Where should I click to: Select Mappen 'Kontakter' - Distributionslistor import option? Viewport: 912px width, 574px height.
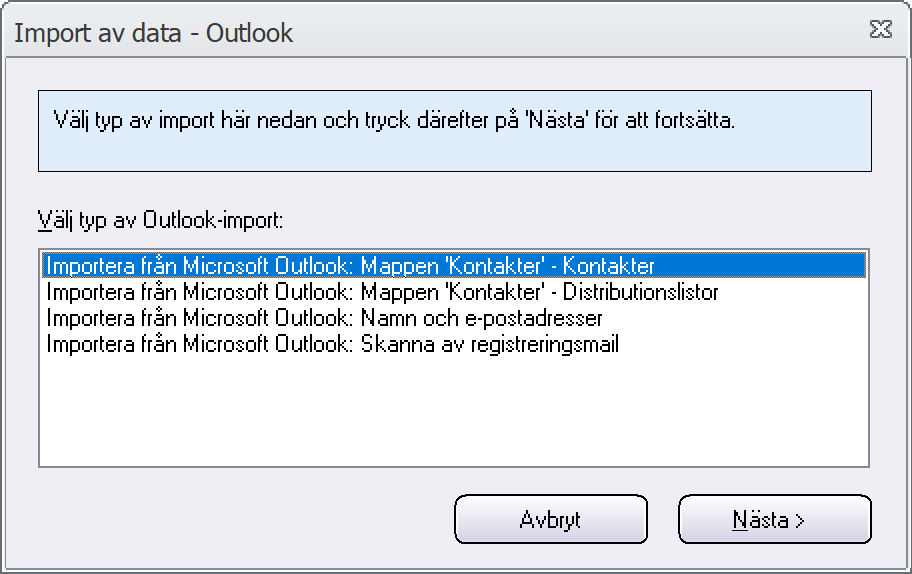tap(454, 292)
